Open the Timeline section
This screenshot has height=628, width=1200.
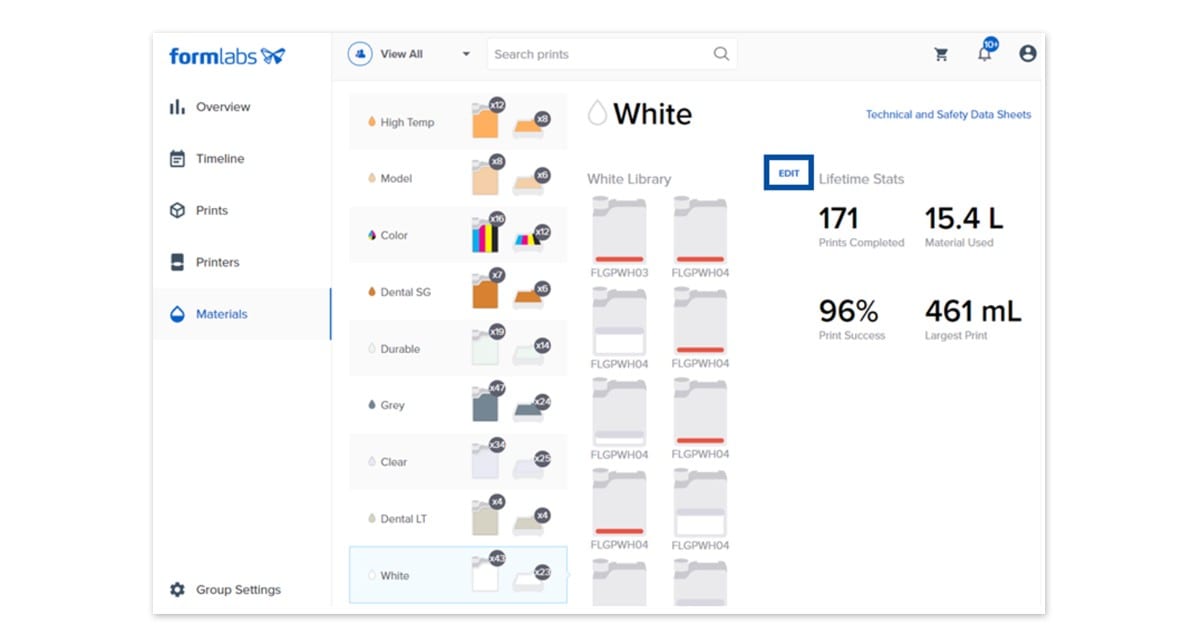click(x=220, y=159)
